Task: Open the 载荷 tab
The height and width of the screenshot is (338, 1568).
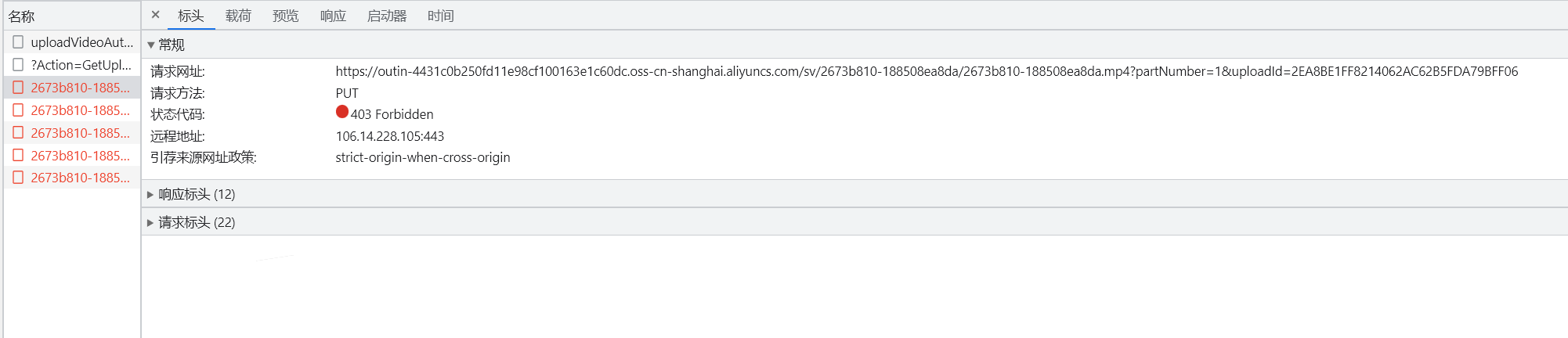Action: [x=238, y=16]
